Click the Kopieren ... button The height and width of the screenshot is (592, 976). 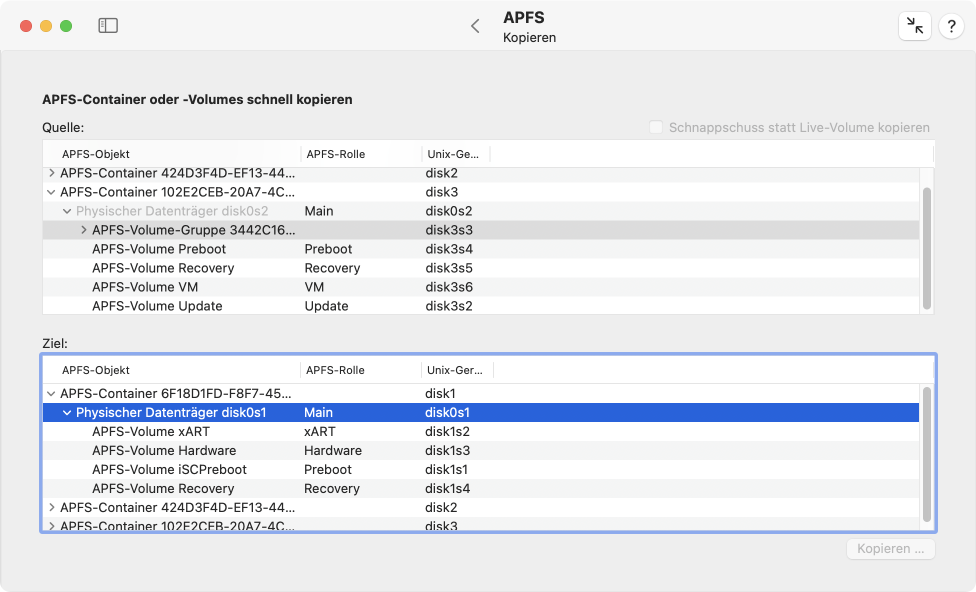(x=890, y=549)
